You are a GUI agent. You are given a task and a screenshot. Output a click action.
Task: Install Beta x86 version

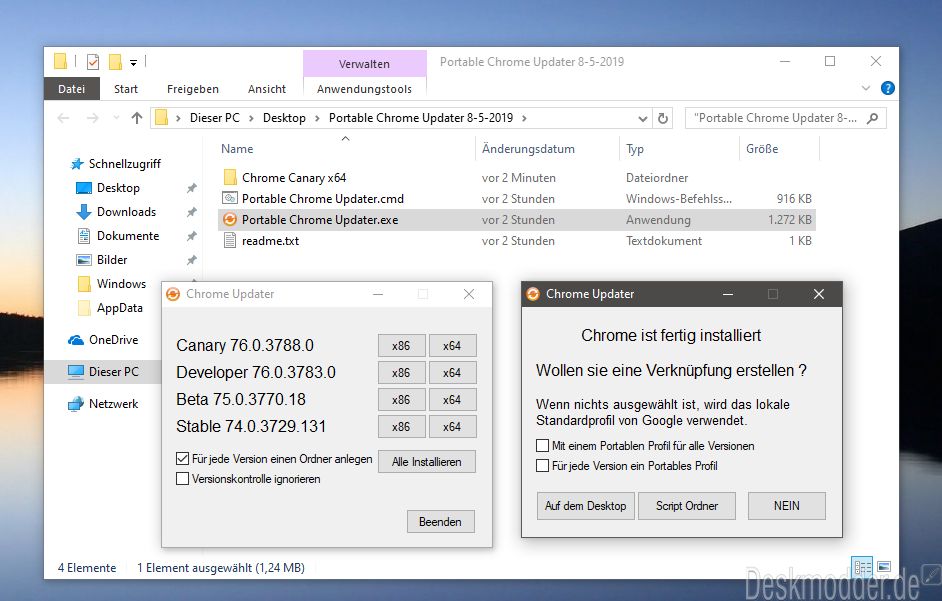[x=401, y=400]
